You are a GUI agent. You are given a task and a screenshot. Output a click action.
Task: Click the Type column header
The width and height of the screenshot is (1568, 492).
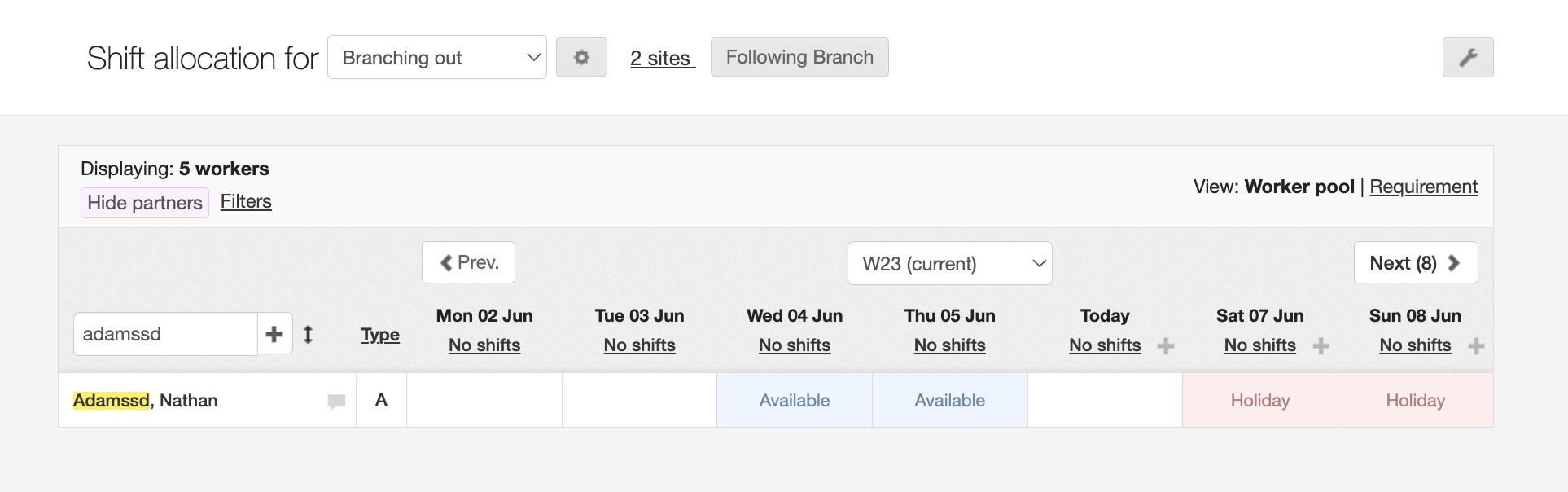[380, 335]
